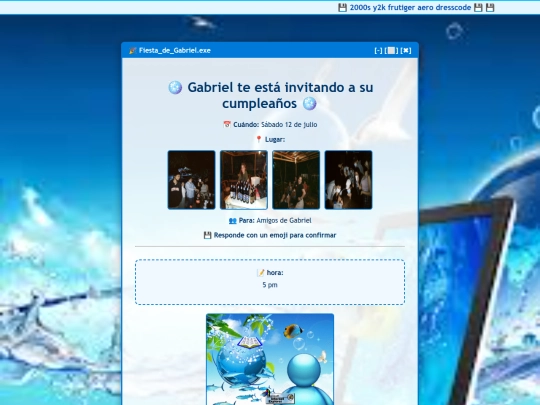Open the first party photo thumbnail
The height and width of the screenshot is (405, 540).
pyautogui.click(x=191, y=180)
